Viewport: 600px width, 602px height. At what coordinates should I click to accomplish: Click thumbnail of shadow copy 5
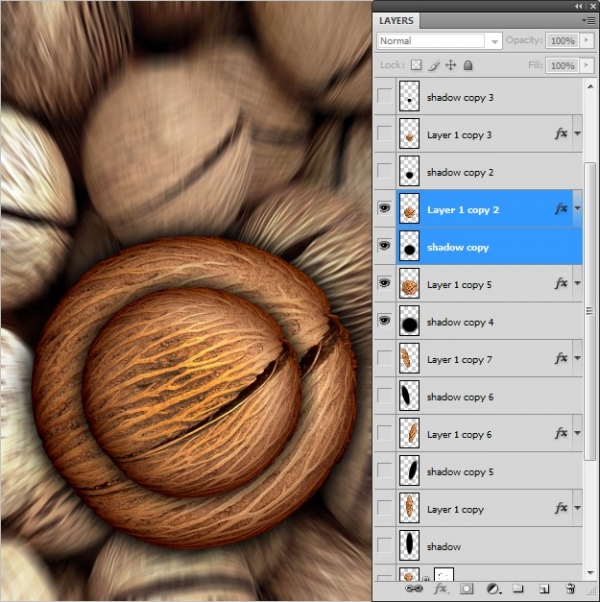[x=409, y=471]
